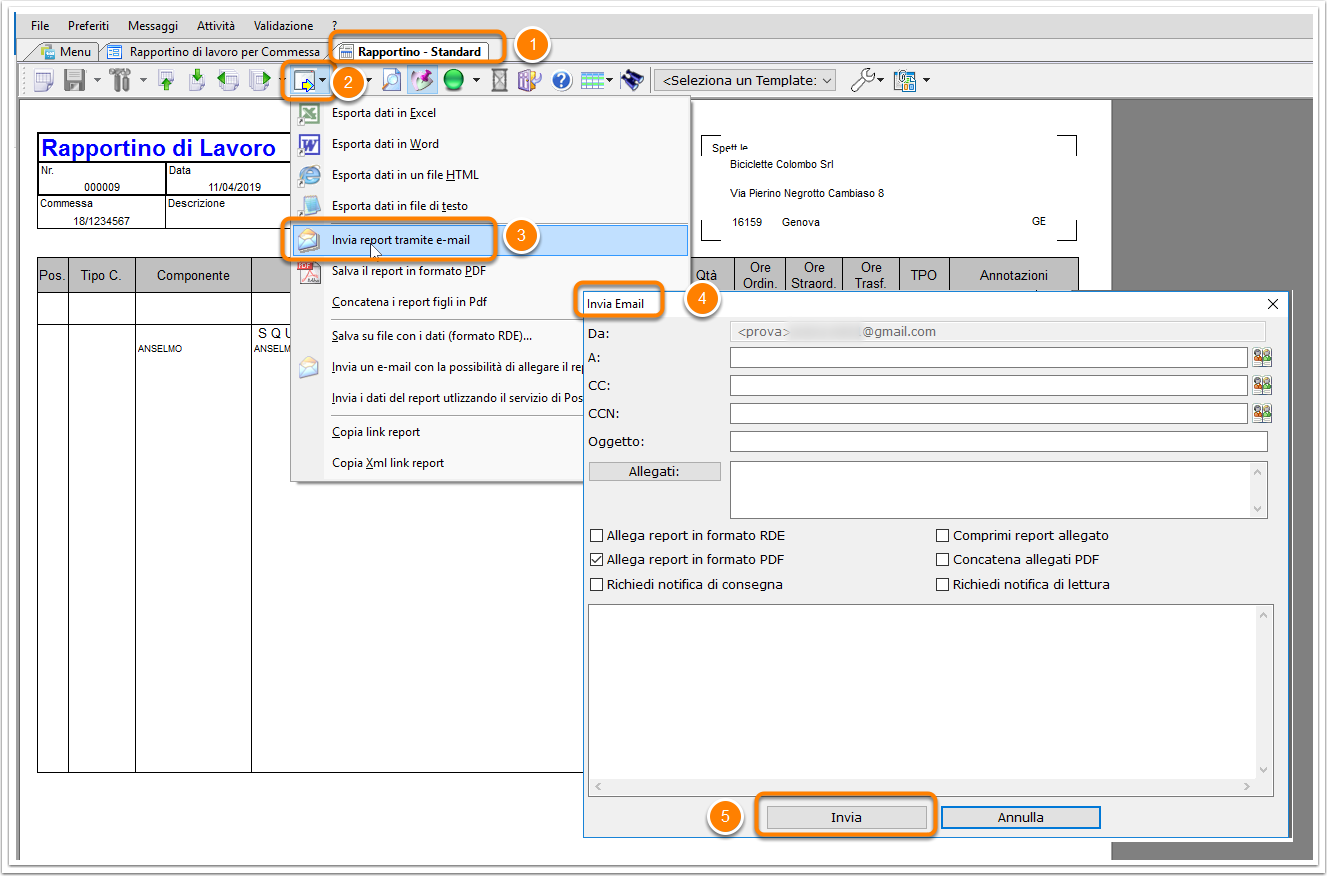Click the green table grid icon
Screen dimensions: 1327x876
click(x=591, y=81)
